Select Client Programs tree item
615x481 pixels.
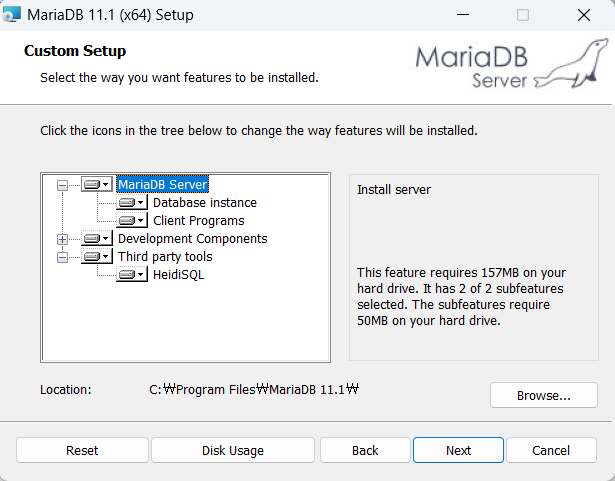coord(198,220)
